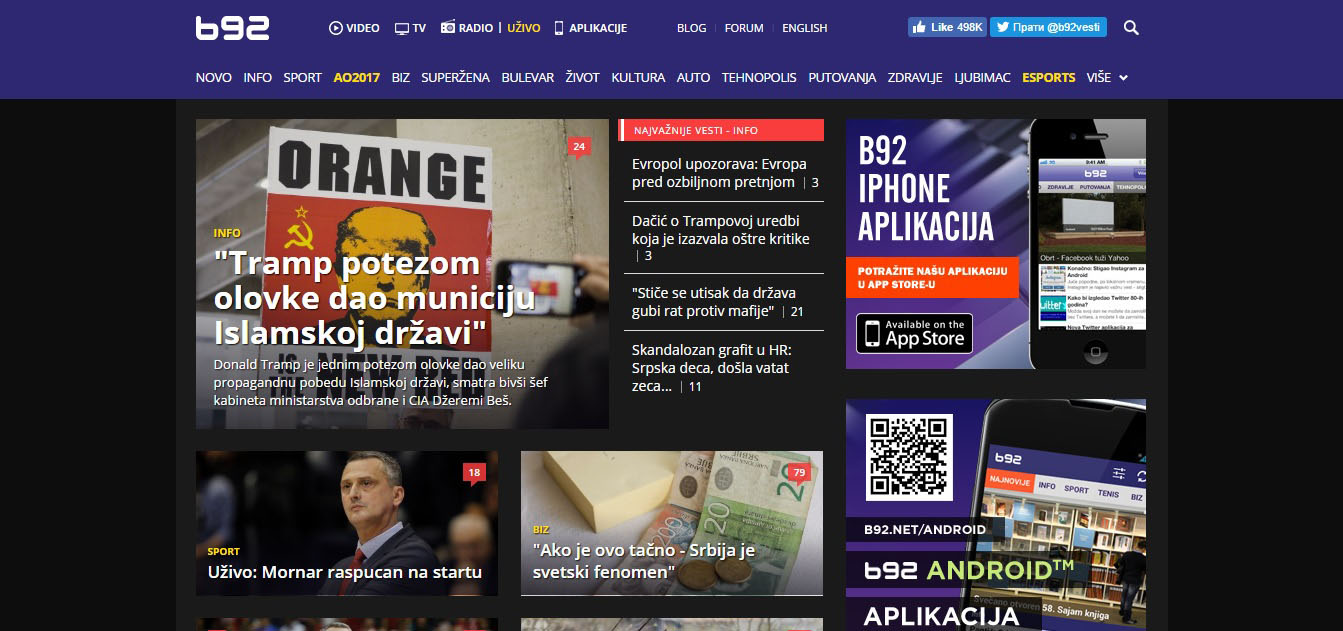
Task: Open the BLOG link
Action: coord(691,28)
